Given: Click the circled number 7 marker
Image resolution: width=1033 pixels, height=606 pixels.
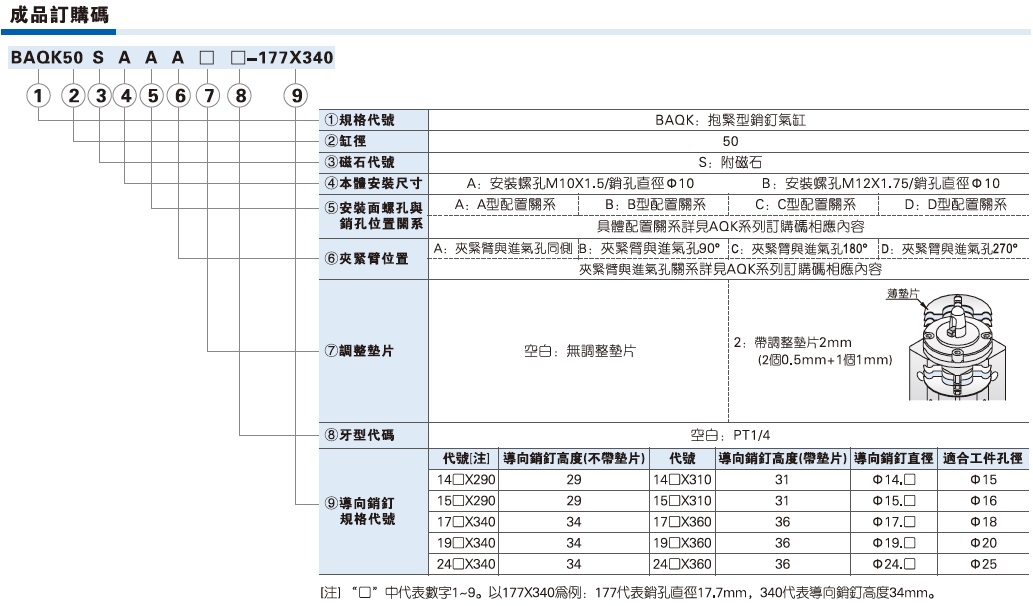Looking at the screenshot, I should coord(208,96).
